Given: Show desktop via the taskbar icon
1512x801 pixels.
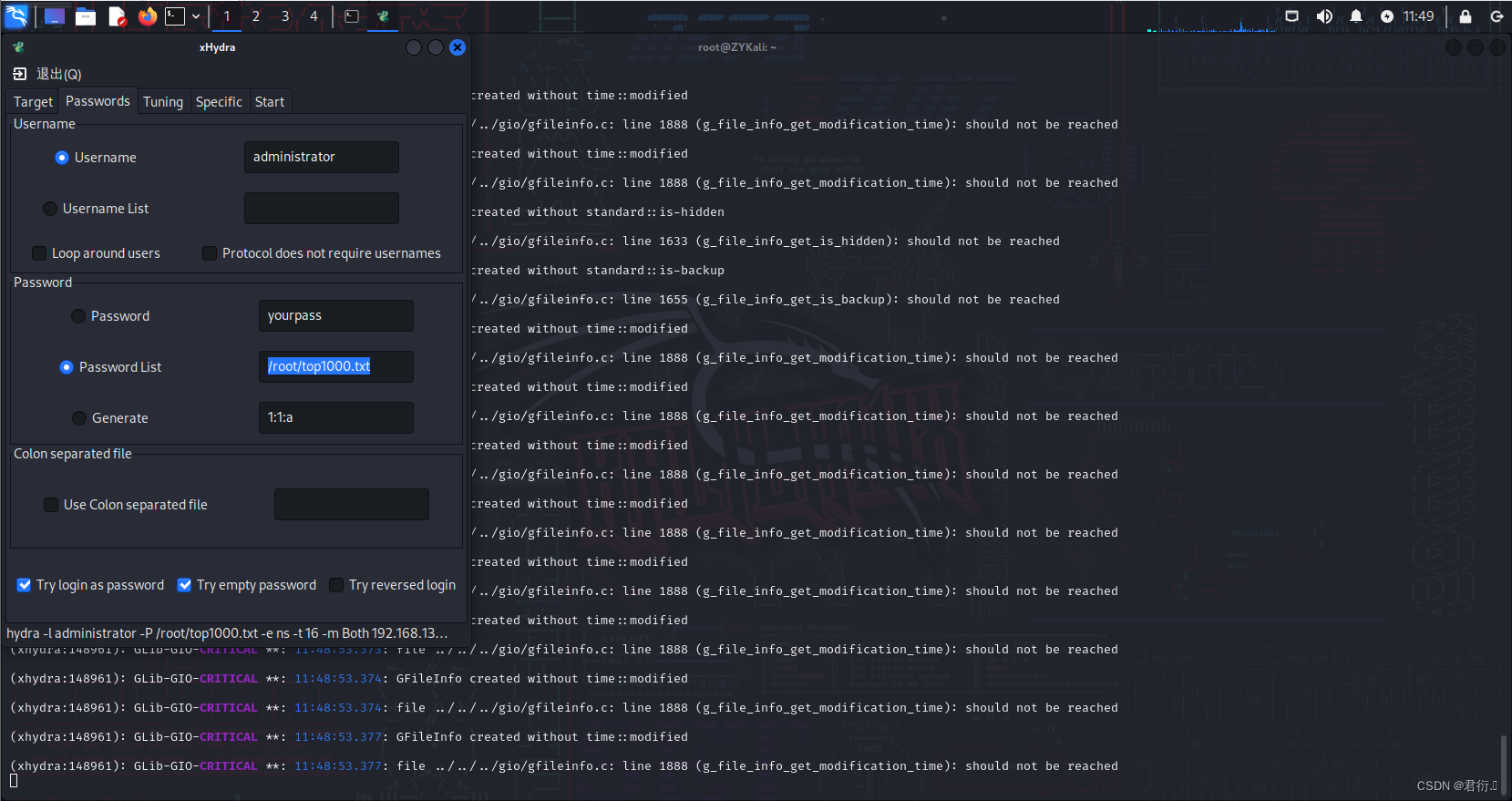Looking at the screenshot, I should click(x=55, y=16).
